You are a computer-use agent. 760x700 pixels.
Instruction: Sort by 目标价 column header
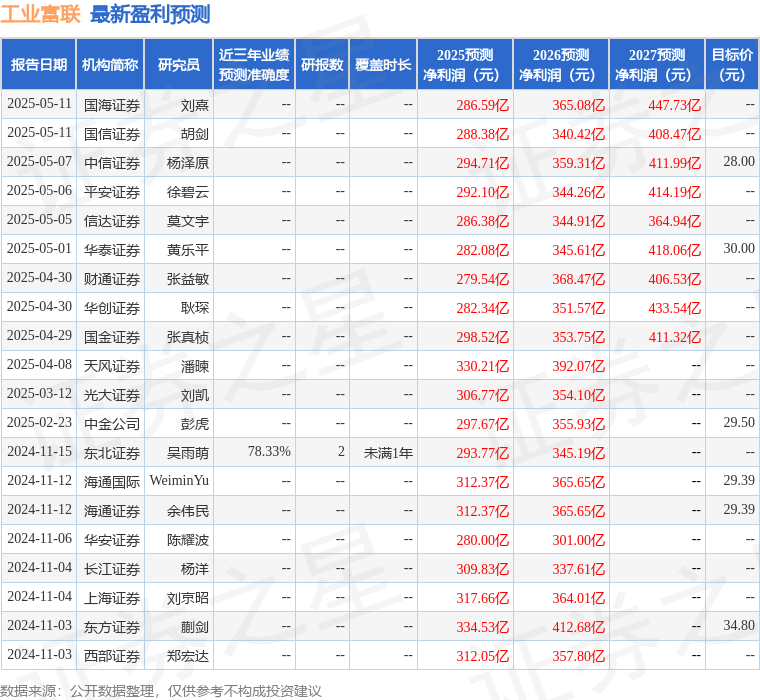tap(733, 65)
